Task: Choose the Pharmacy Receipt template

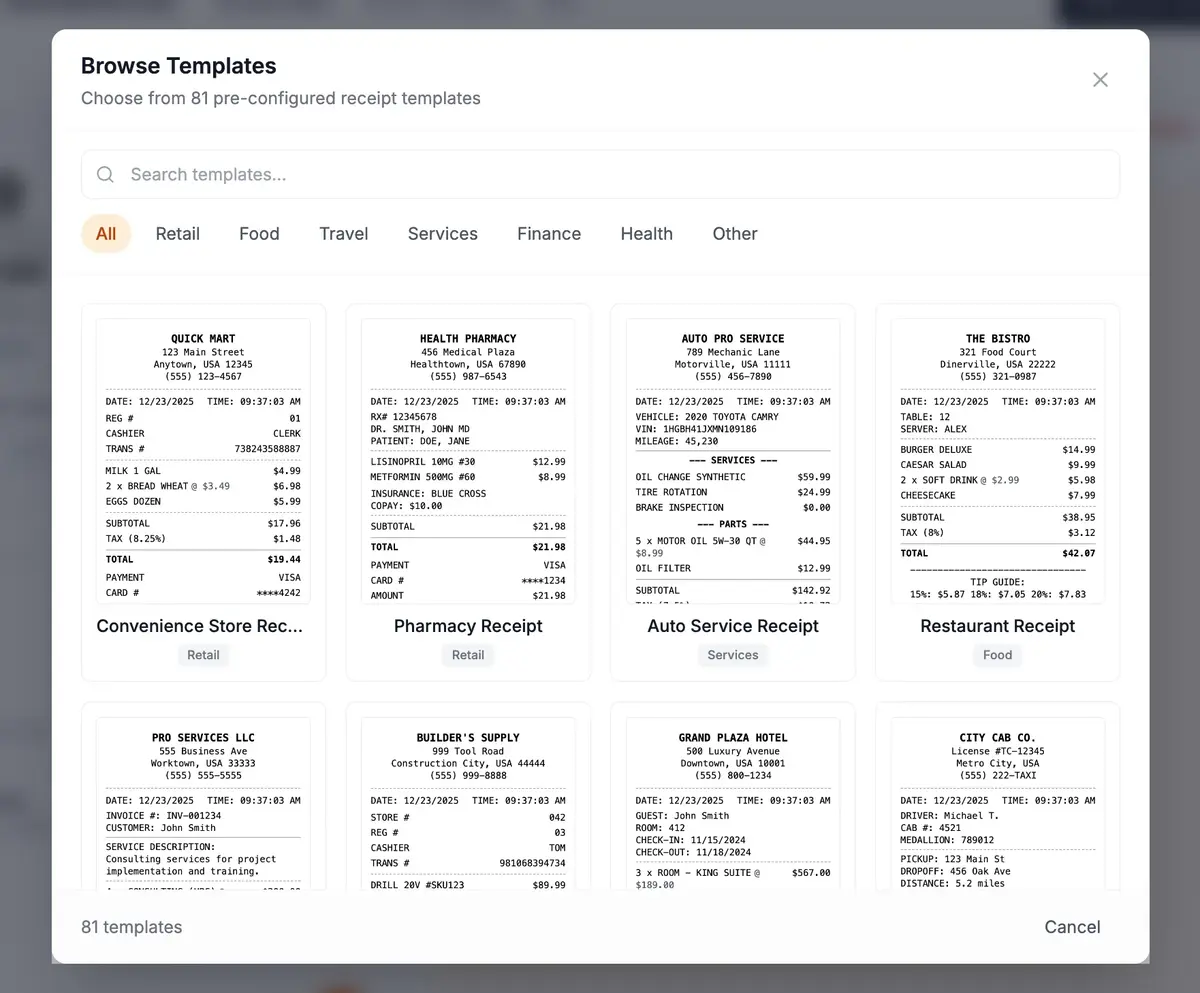Action: pos(468,490)
